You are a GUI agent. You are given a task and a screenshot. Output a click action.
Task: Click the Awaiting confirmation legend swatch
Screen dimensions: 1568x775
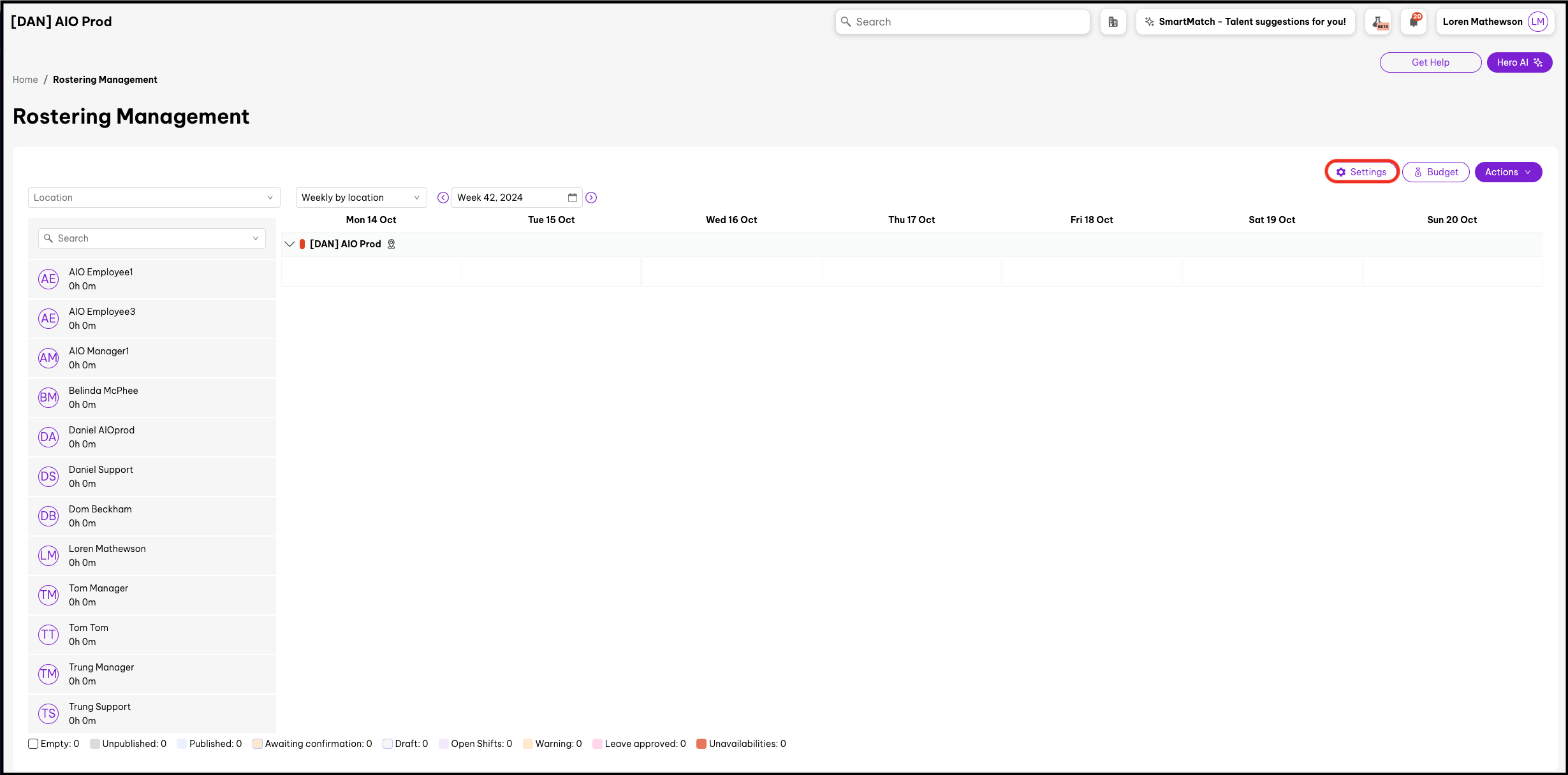coord(258,744)
